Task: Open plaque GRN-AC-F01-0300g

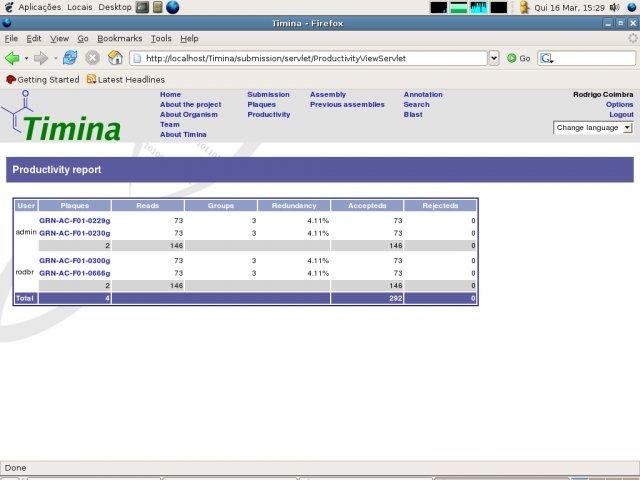Action: coord(75,260)
